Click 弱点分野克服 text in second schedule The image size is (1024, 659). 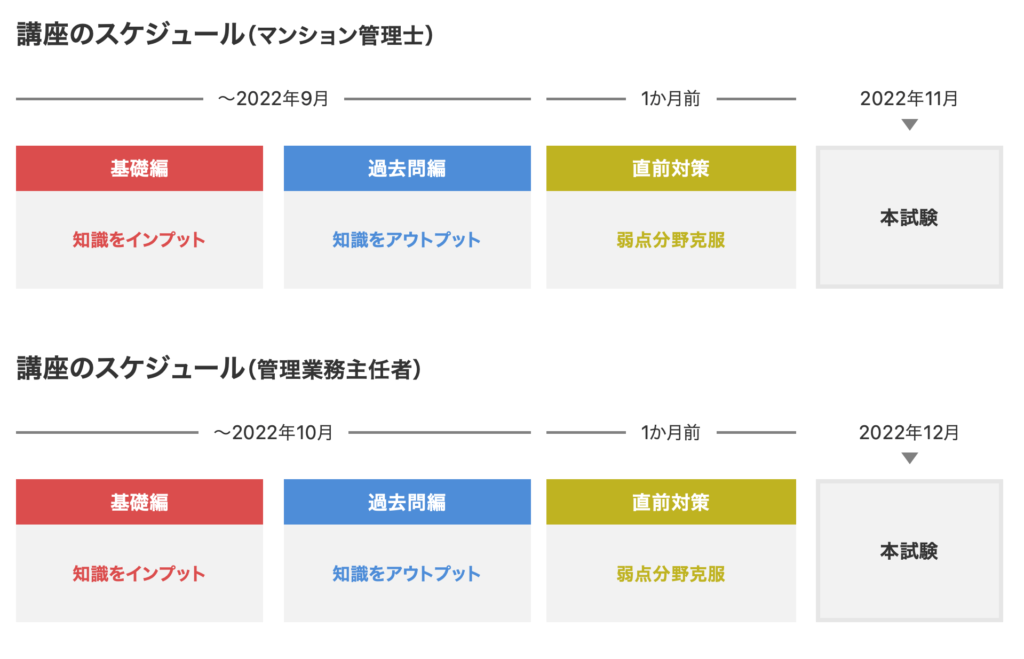click(671, 573)
